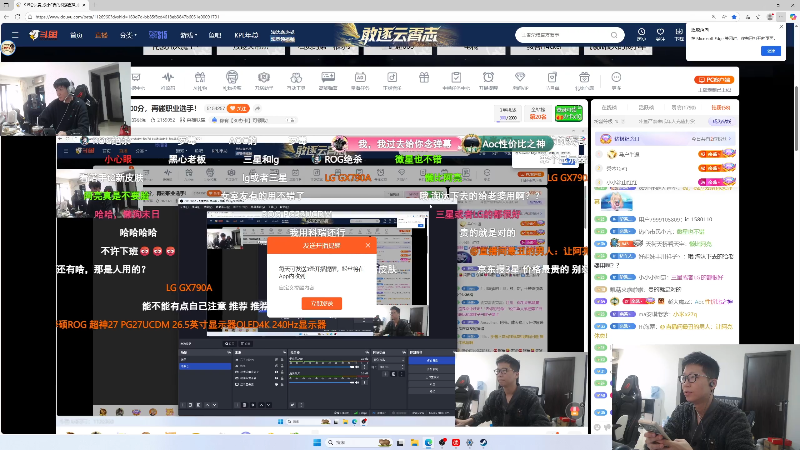Screen dimensions: 800x450
Task: Switch to the second chat panel tab
Action: pyautogui.click(x=646, y=108)
